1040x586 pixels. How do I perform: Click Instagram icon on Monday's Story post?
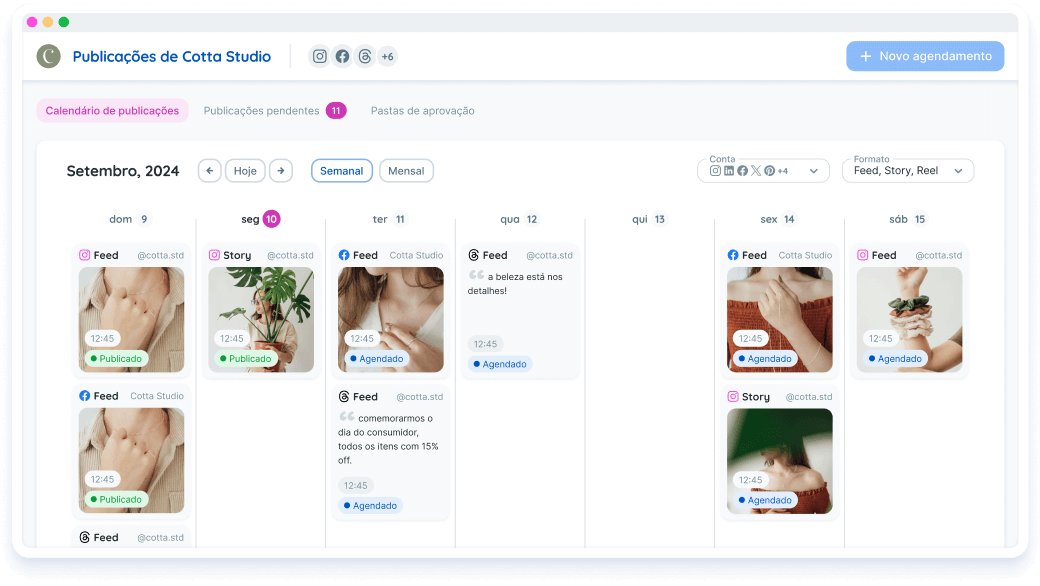pos(214,255)
